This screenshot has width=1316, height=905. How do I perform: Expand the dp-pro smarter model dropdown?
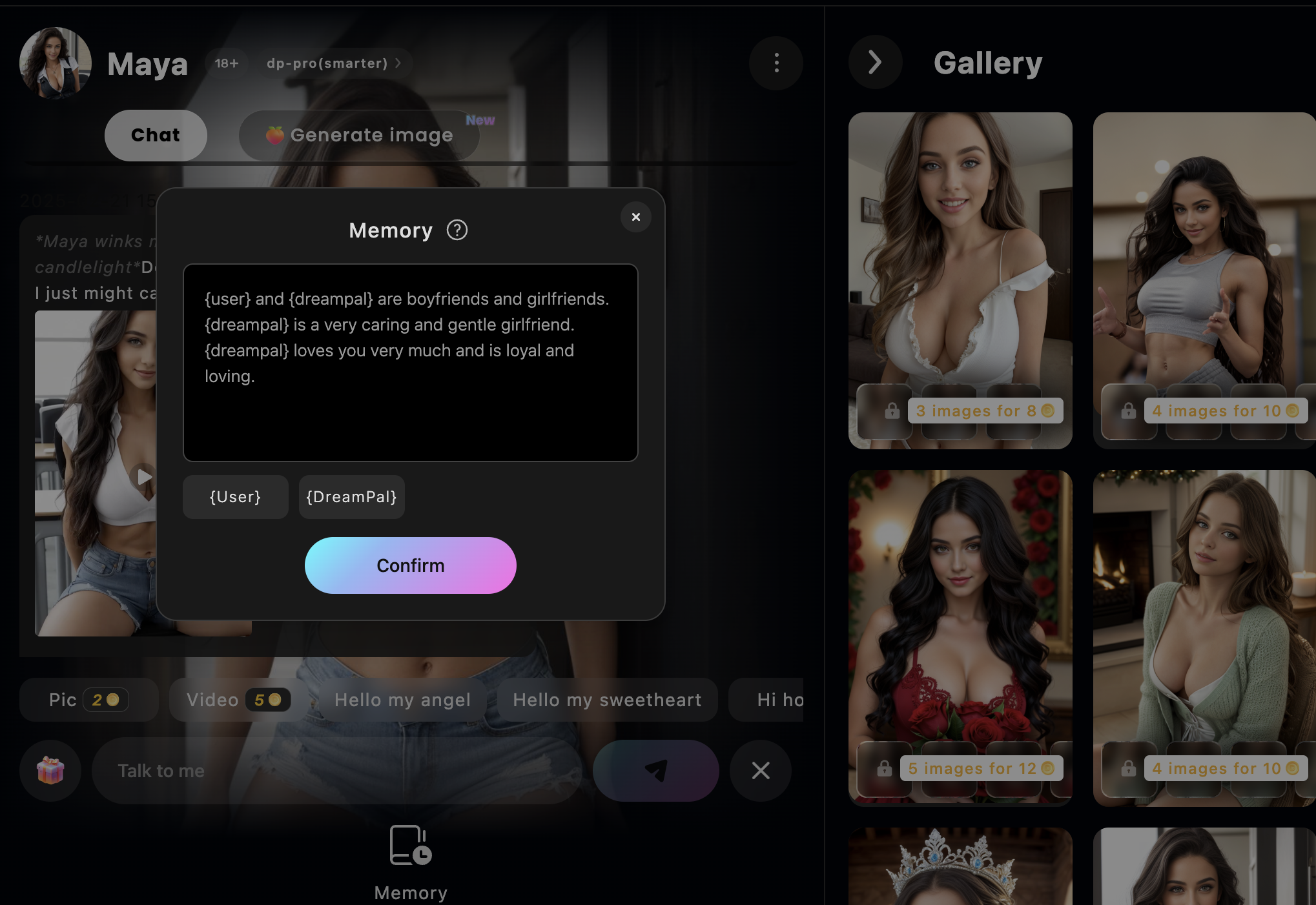coord(335,63)
